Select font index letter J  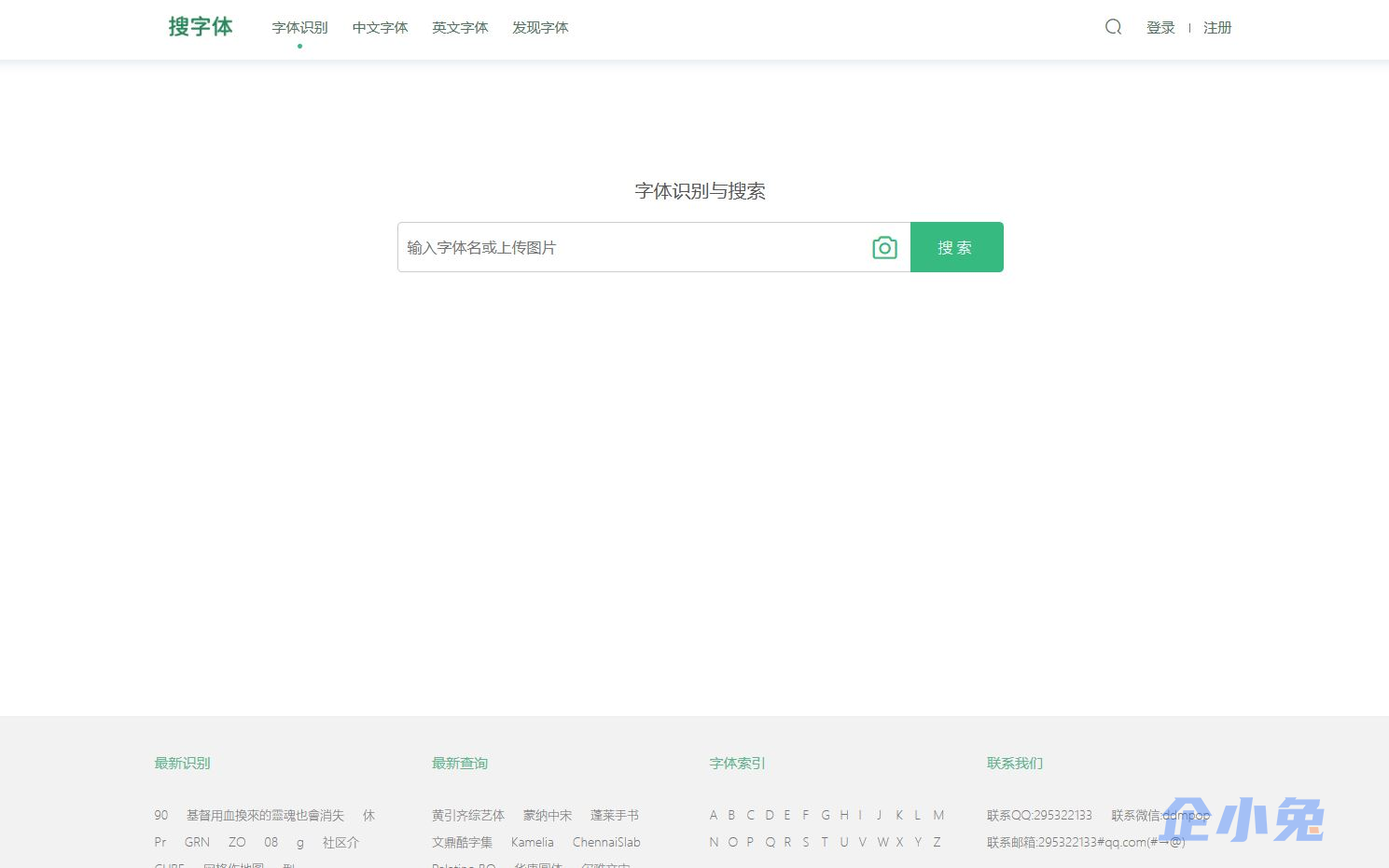pyautogui.click(x=879, y=816)
